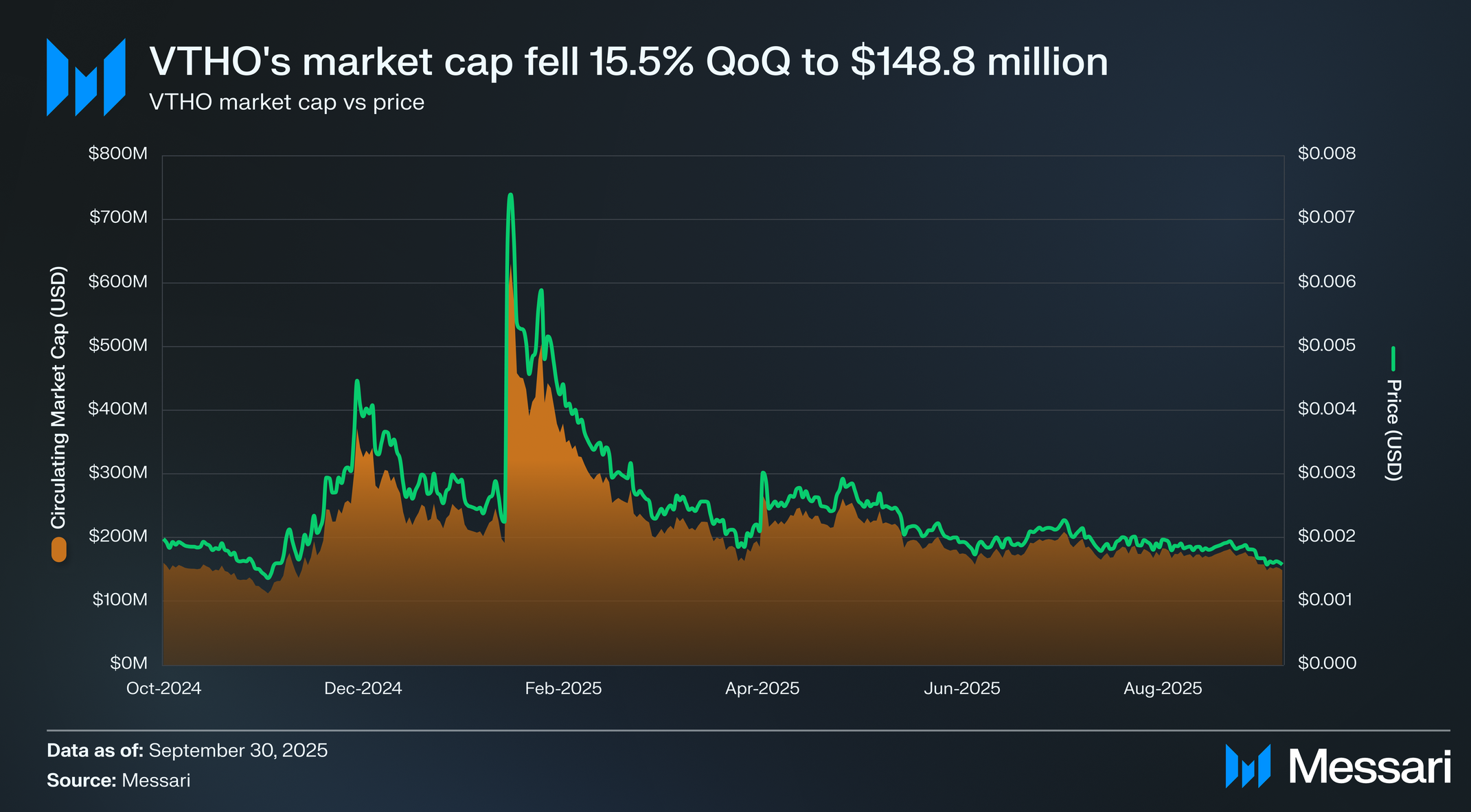
Task: Click the Dec-2024 x-axis label
Action: [363, 688]
